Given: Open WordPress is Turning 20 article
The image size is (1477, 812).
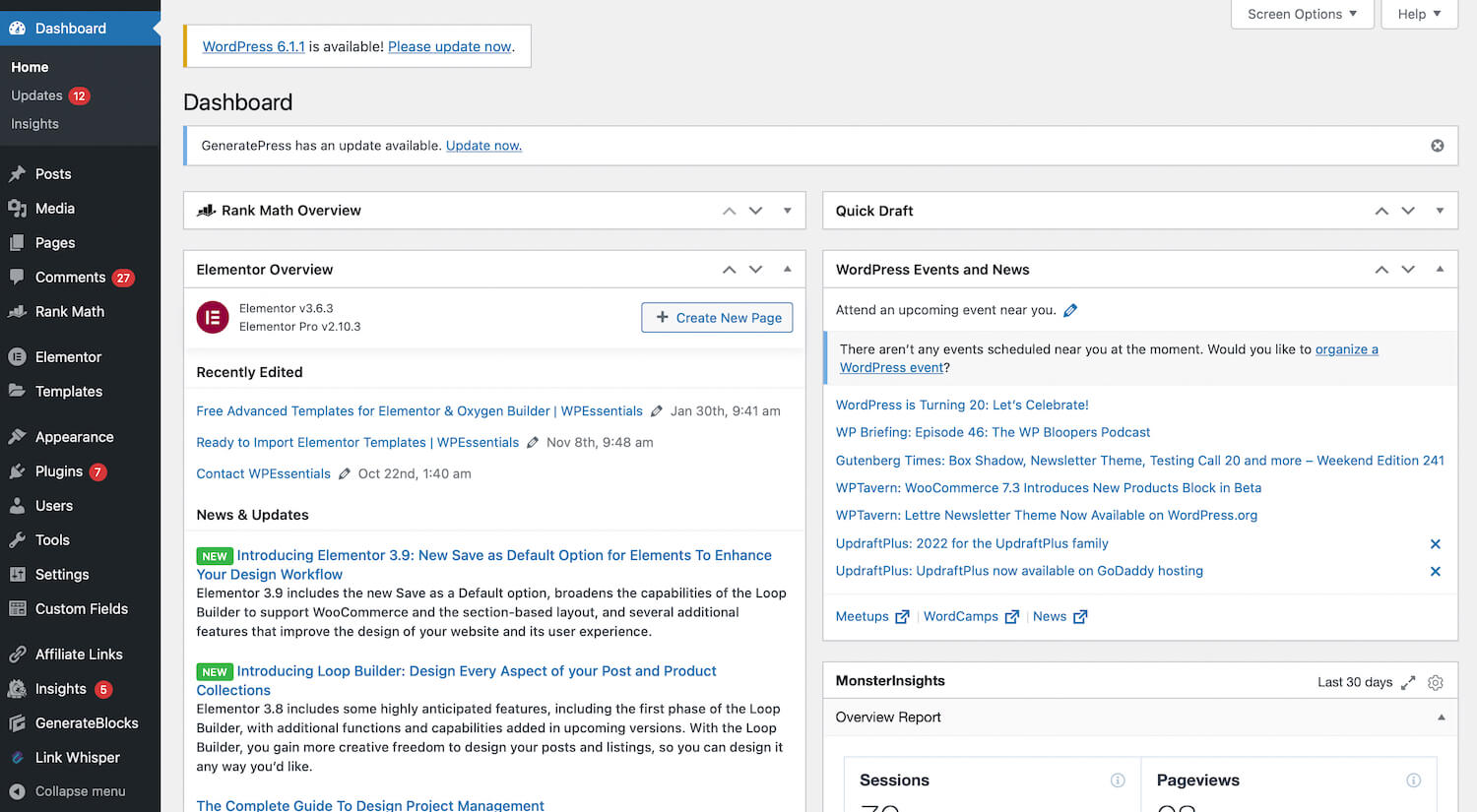Looking at the screenshot, I should 962,405.
